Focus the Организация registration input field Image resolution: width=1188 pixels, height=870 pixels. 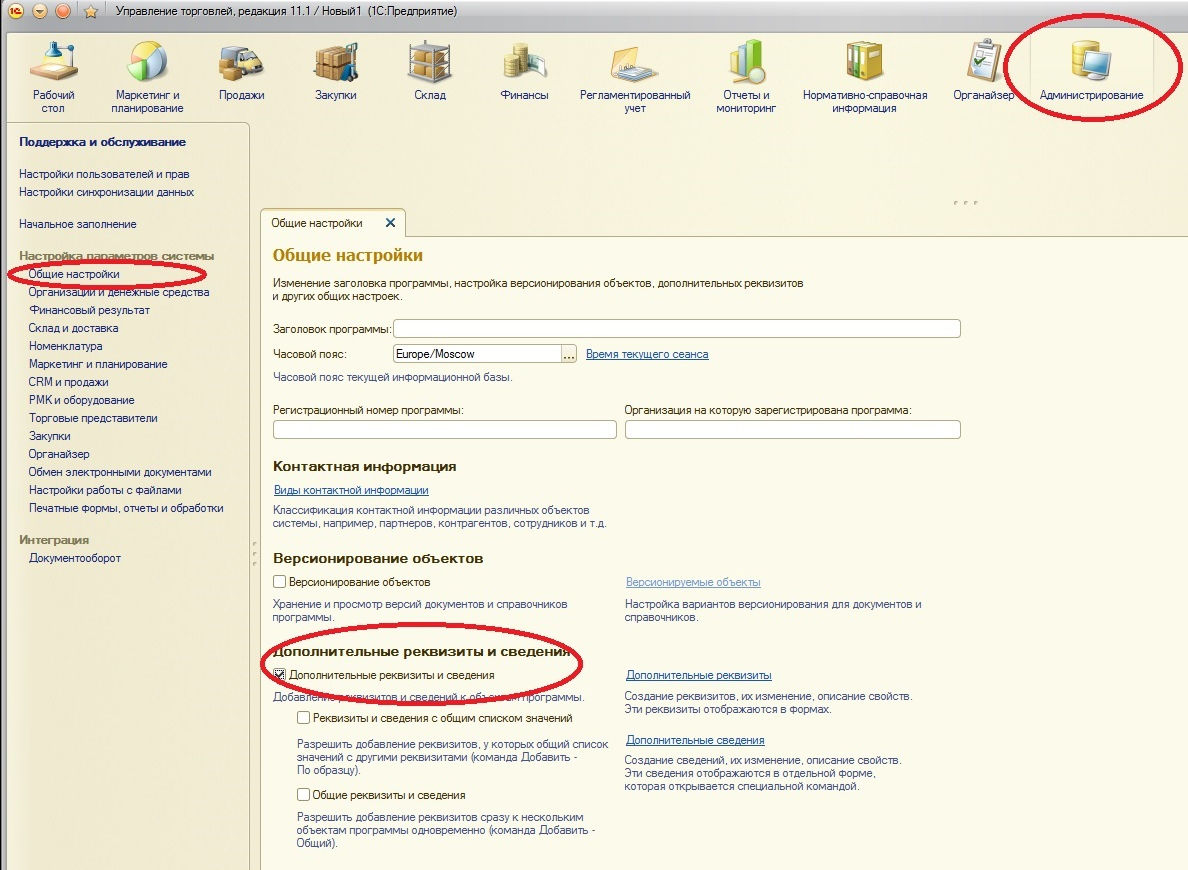(x=793, y=430)
